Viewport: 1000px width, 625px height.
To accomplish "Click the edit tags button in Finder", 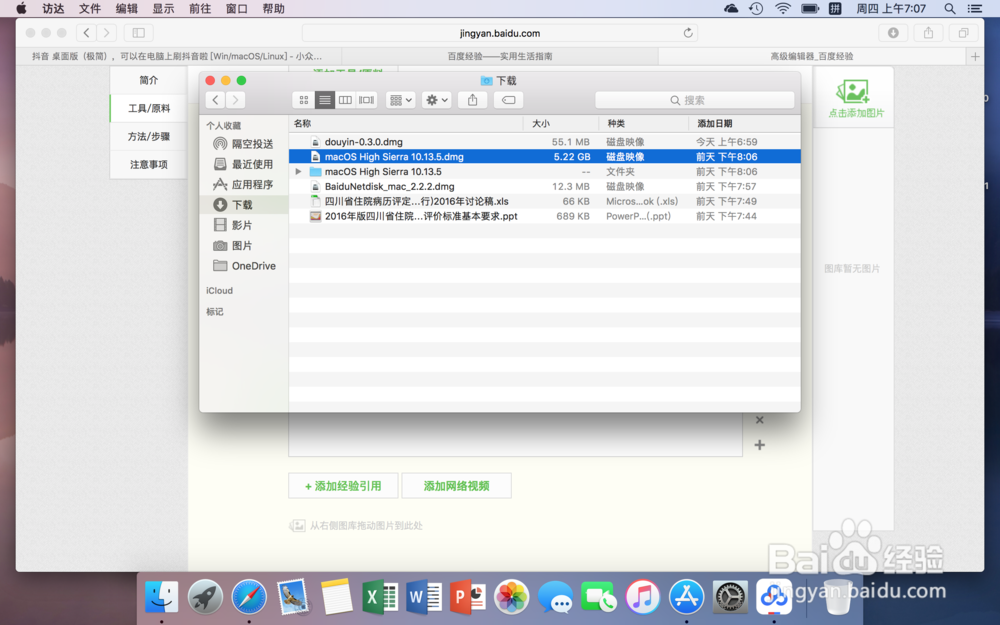I will (x=508, y=100).
